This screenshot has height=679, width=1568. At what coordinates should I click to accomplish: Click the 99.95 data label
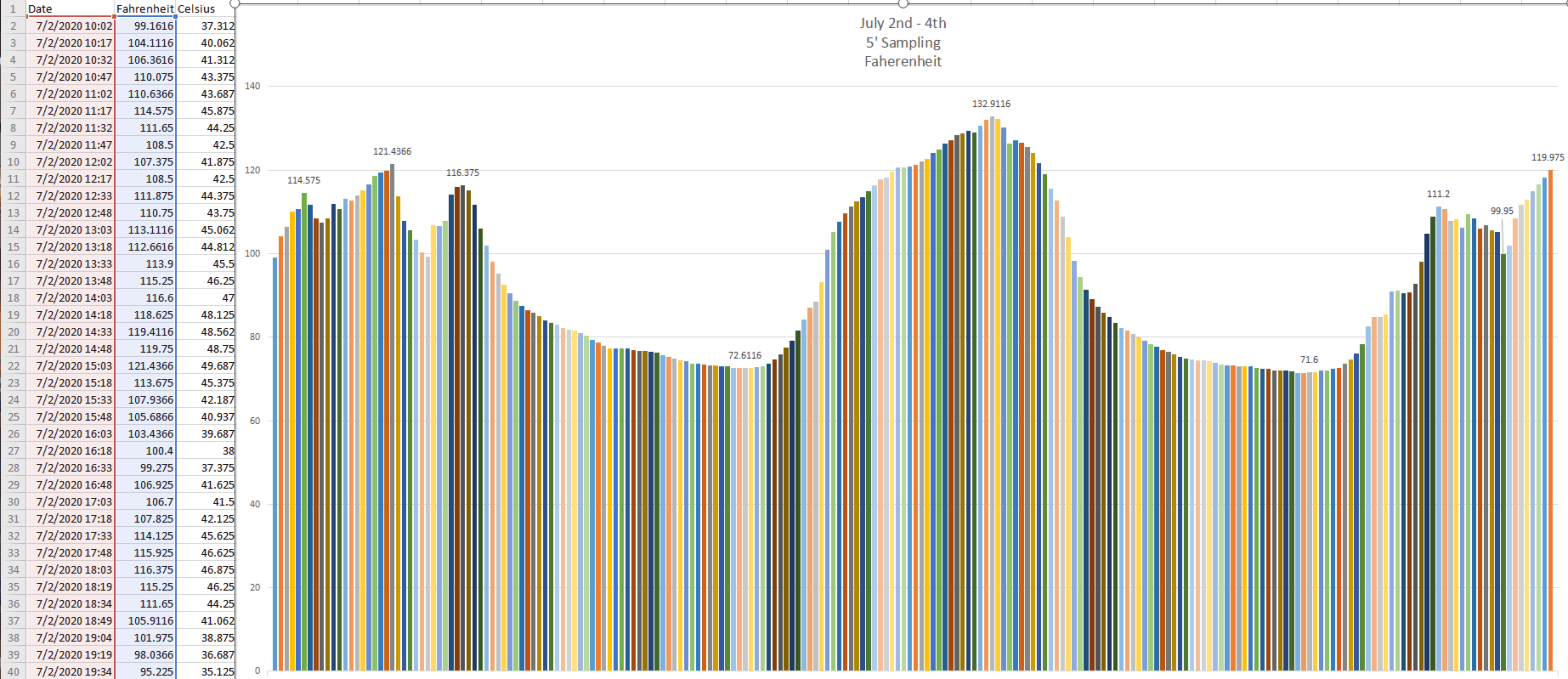1501,212
